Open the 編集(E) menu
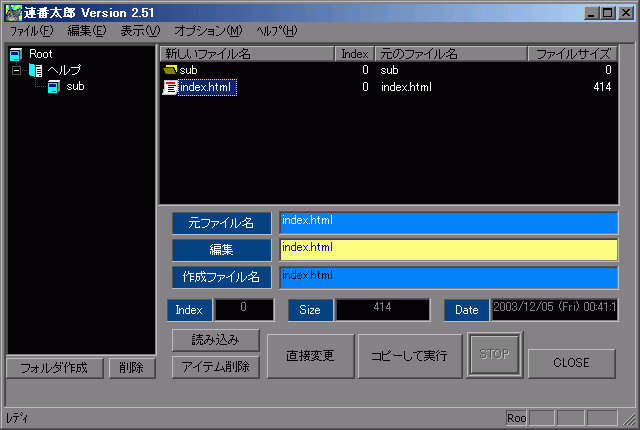 point(86,31)
